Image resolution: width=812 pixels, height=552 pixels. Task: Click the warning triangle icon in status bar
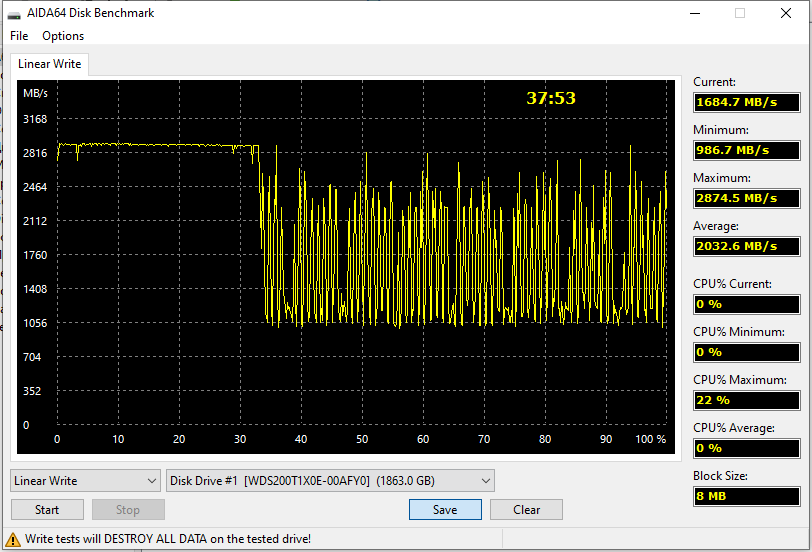(13, 540)
